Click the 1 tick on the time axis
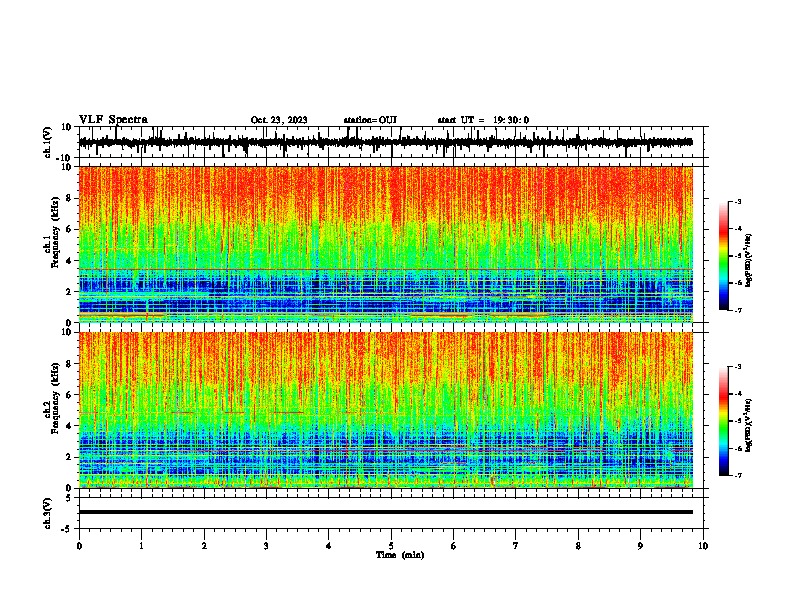This screenshot has height=612, width=792. [141, 546]
